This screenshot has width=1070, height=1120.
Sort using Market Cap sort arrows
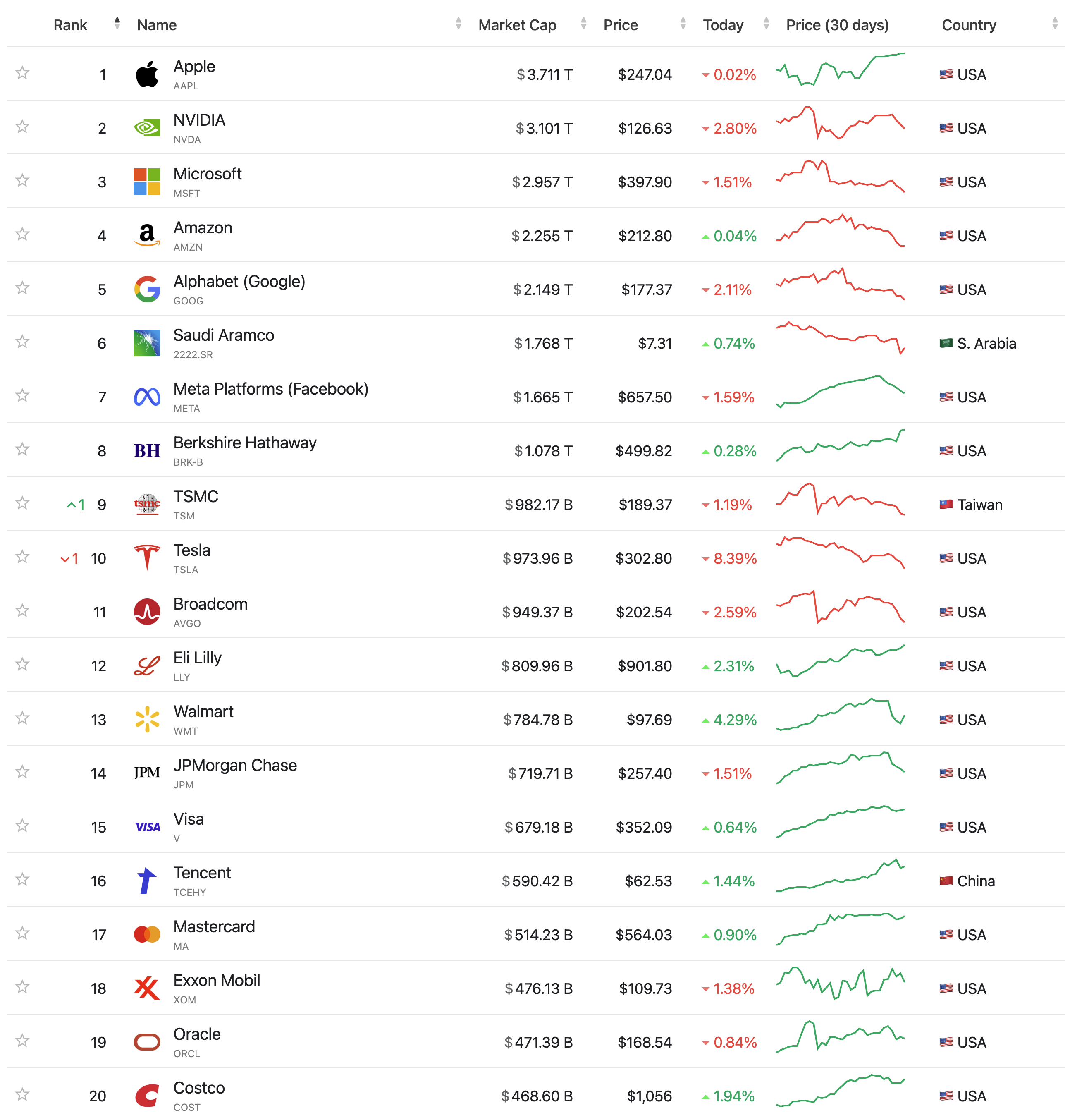tap(583, 24)
